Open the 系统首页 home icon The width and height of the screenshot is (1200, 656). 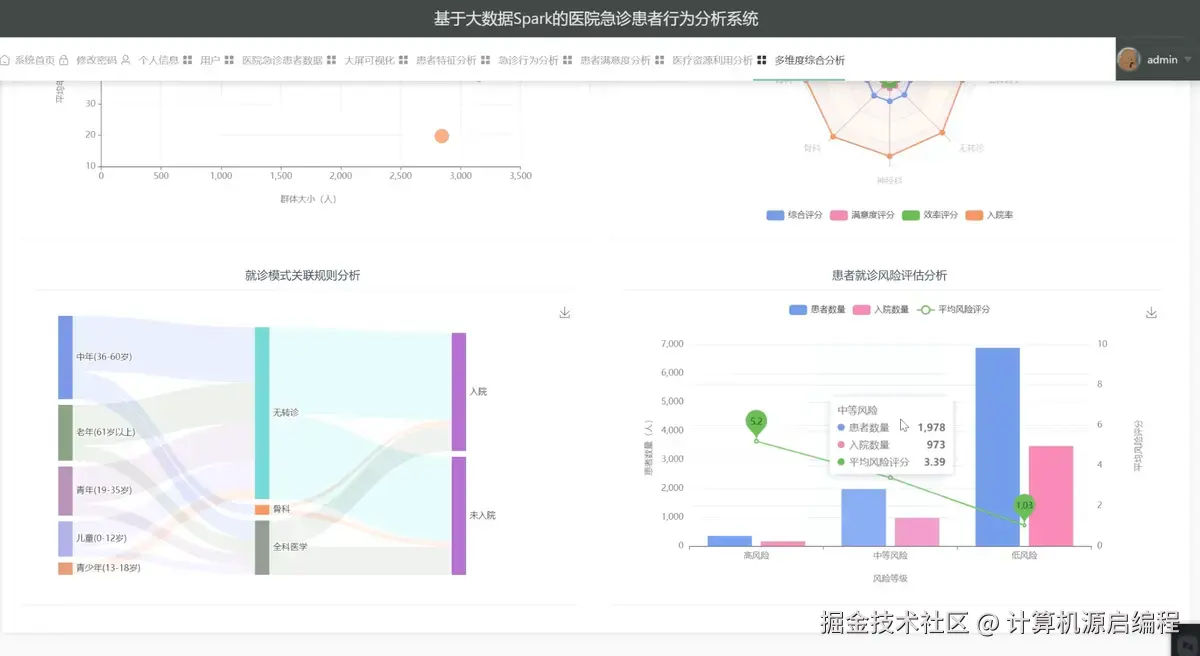(x=7, y=59)
